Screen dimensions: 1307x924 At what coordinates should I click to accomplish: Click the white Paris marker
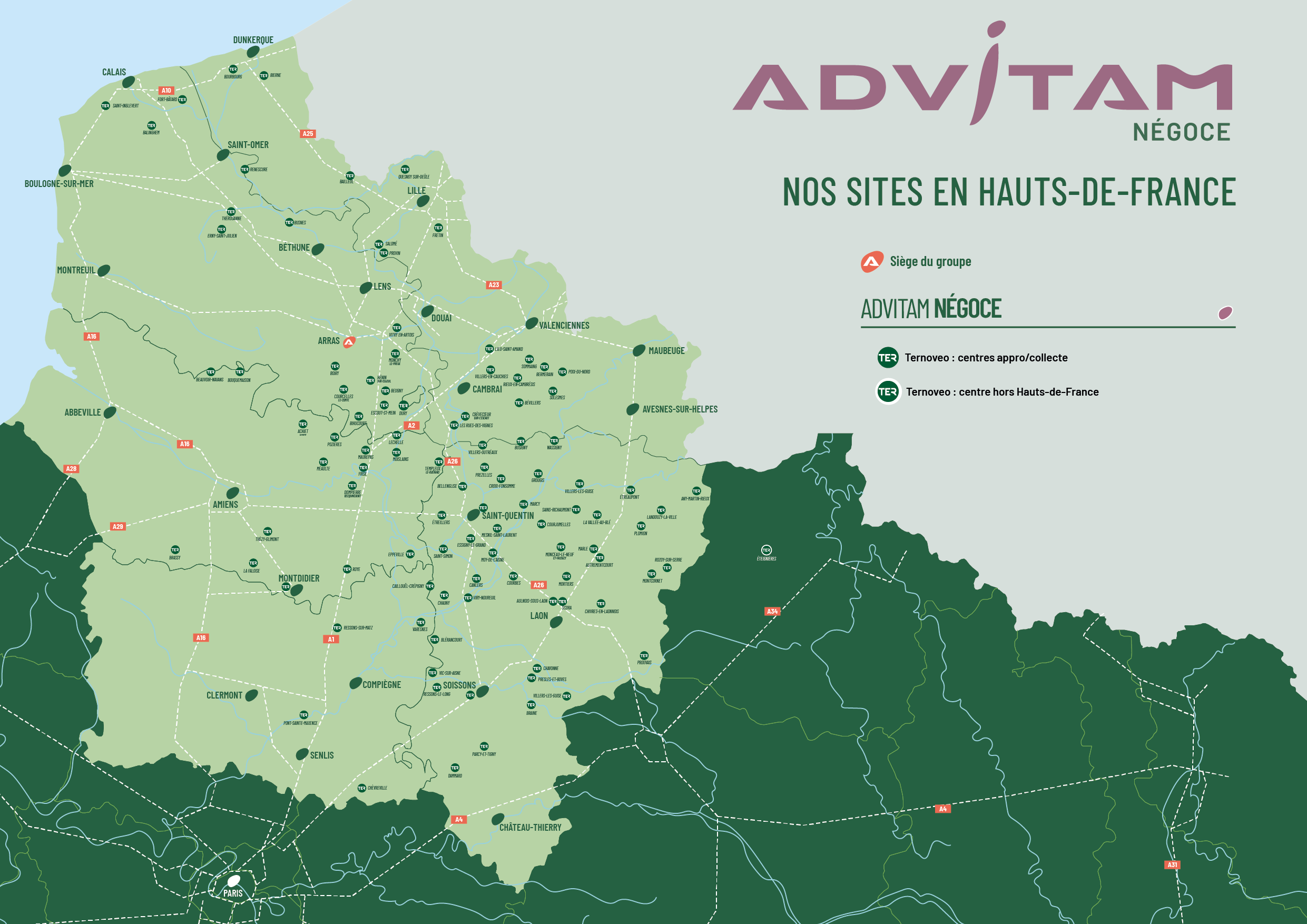coord(233,881)
